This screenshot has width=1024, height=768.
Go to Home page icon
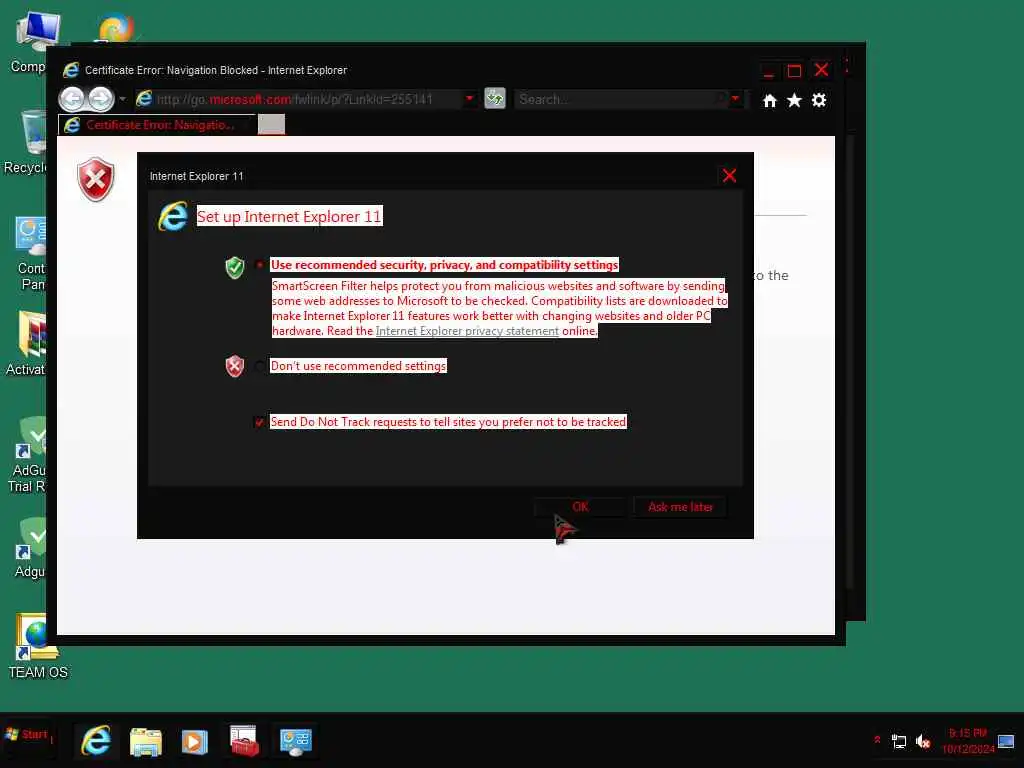point(770,101)
